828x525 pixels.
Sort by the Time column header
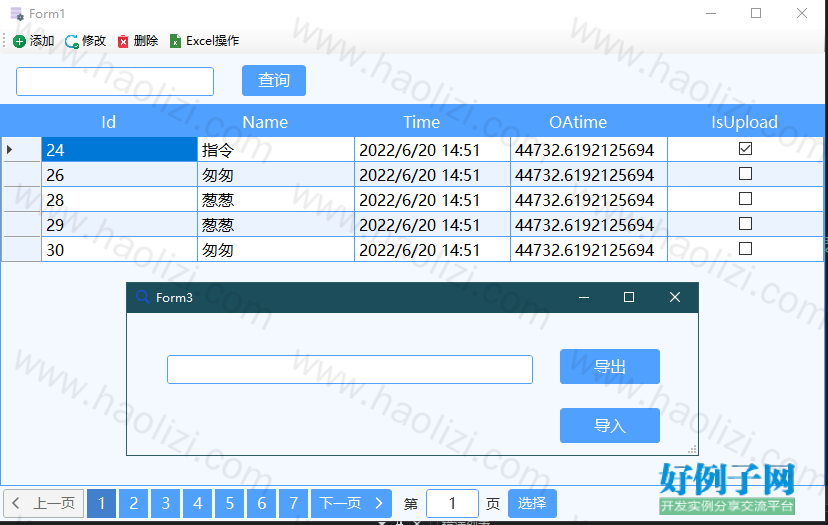pyautogui.click(x=421, y=122)
